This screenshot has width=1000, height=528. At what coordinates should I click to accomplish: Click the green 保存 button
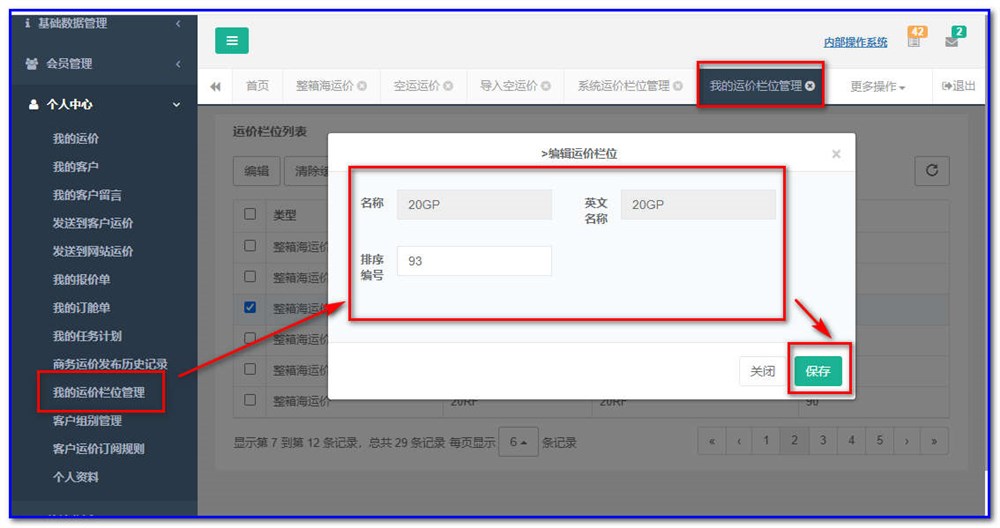coord(818,371)
